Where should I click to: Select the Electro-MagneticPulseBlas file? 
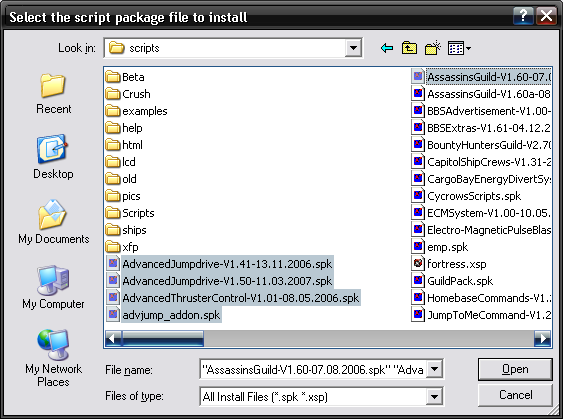(x=481, y=230)
